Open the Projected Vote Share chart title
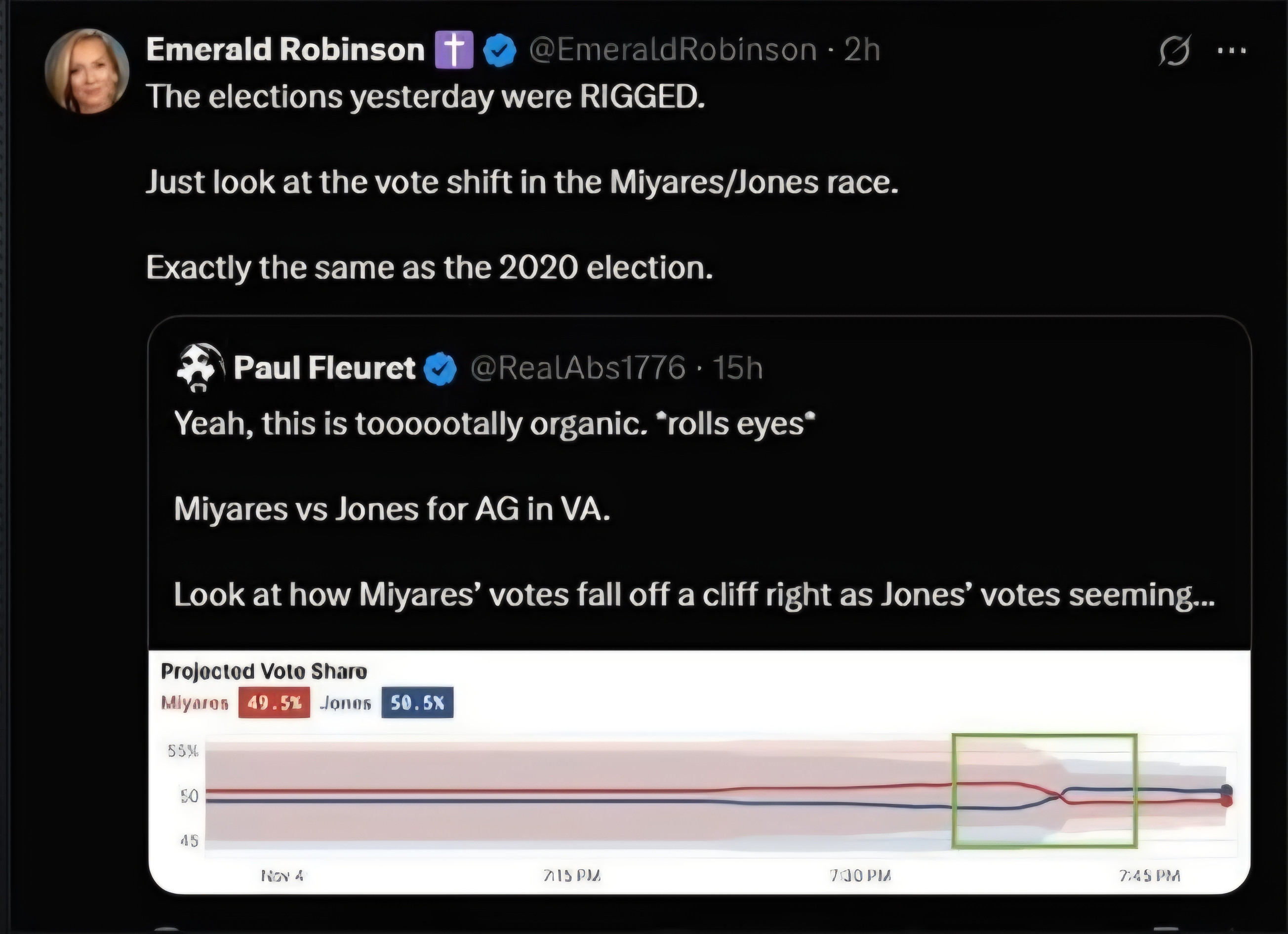 coord(264,671)
